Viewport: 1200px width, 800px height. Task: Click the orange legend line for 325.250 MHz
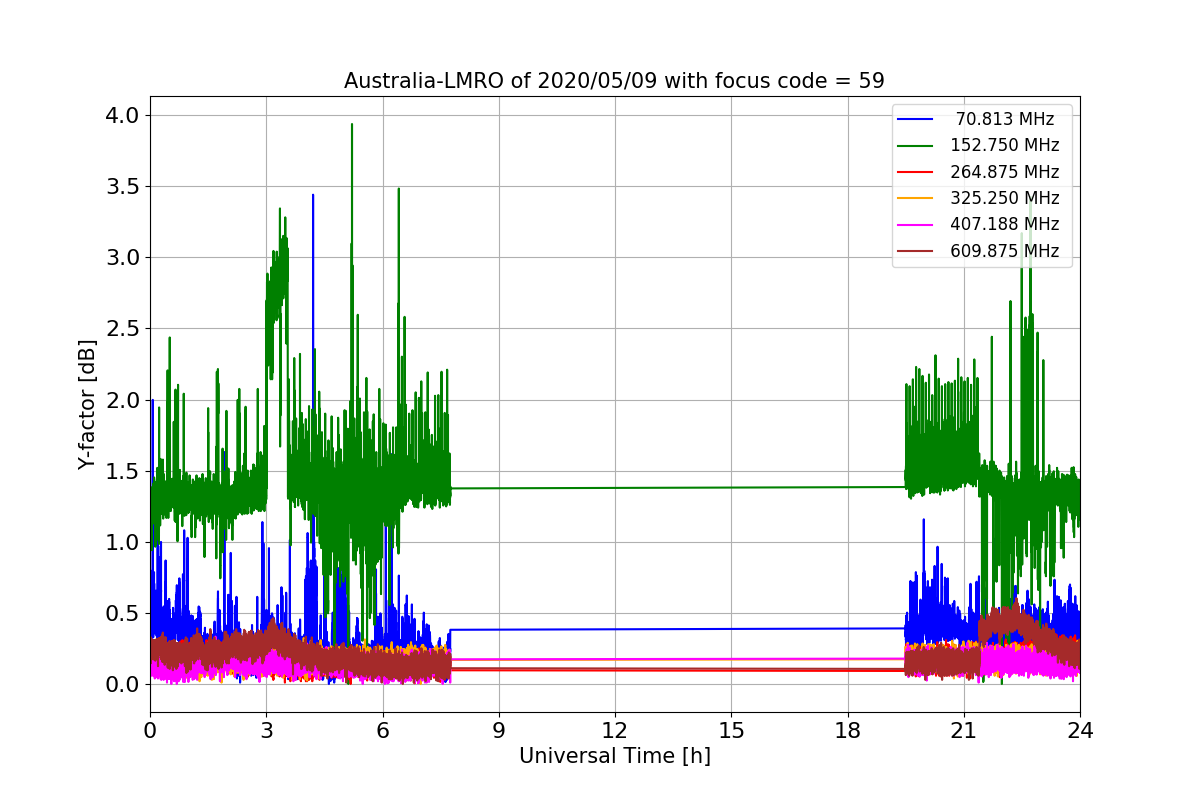(x=916, y=198)
